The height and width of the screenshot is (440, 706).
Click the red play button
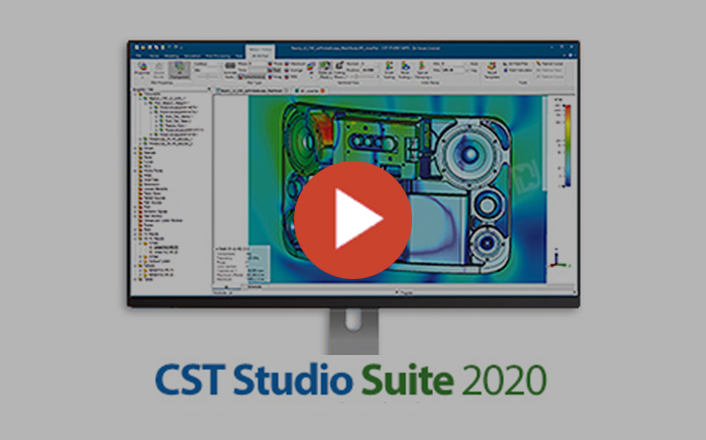click(x=353, y=220)
